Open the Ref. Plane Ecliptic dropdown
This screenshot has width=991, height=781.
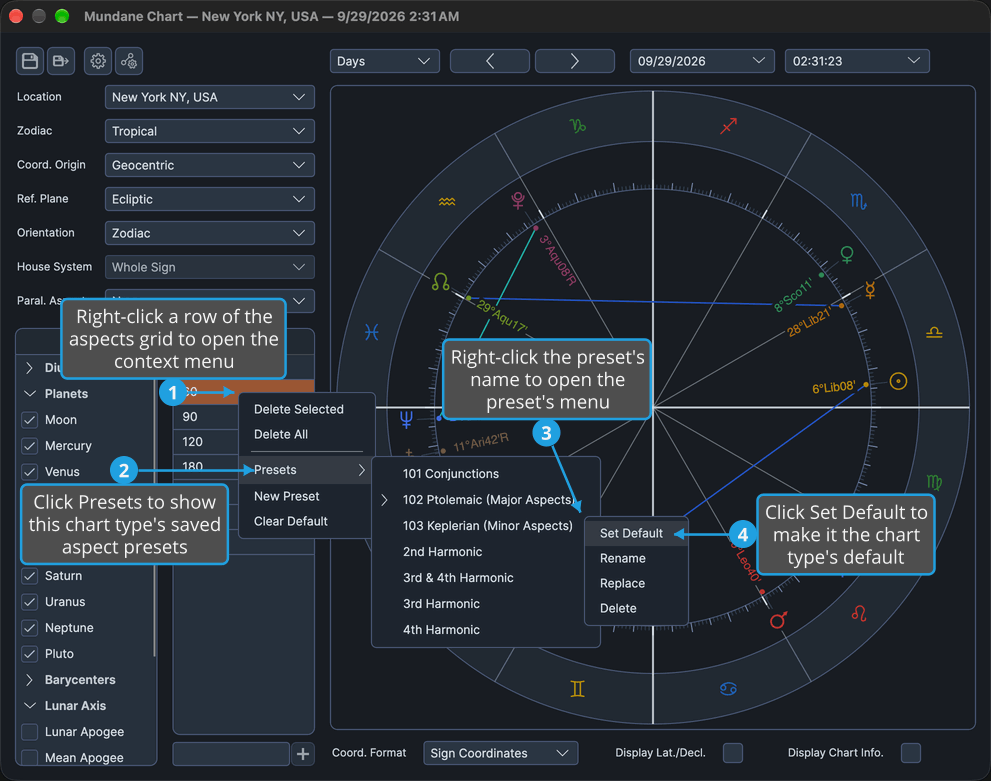click(209, 200)
